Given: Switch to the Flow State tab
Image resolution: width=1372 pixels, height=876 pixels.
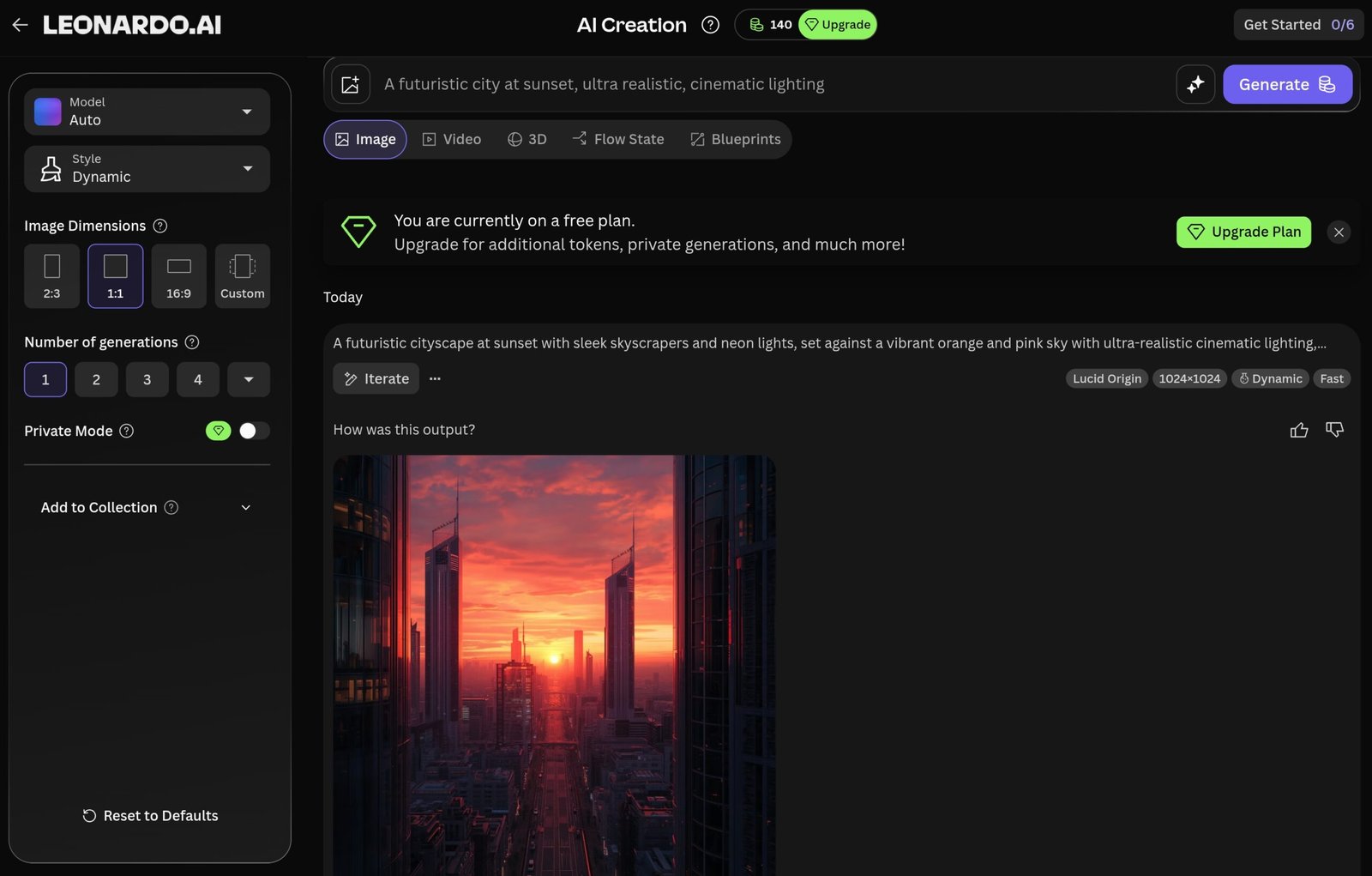Looking at the screenshot, I should pos(618,140).
